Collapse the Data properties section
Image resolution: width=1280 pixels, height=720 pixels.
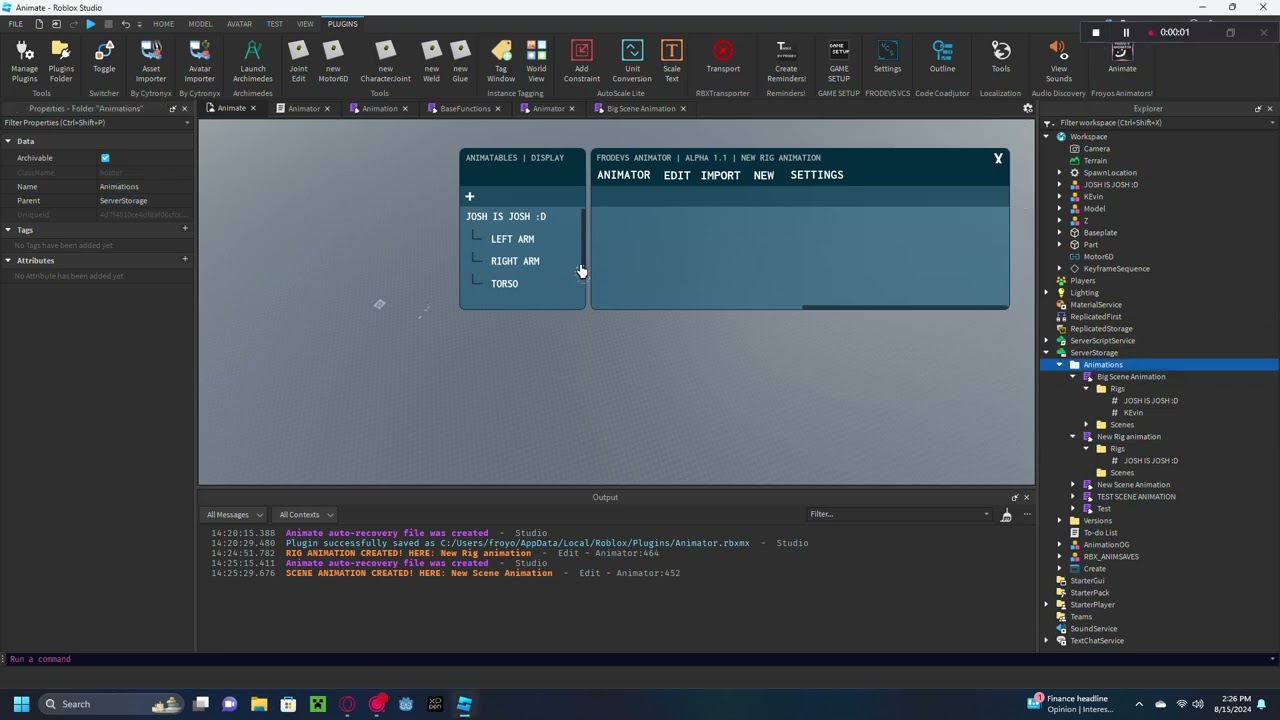pyautogui.click(x=8, y=141)
